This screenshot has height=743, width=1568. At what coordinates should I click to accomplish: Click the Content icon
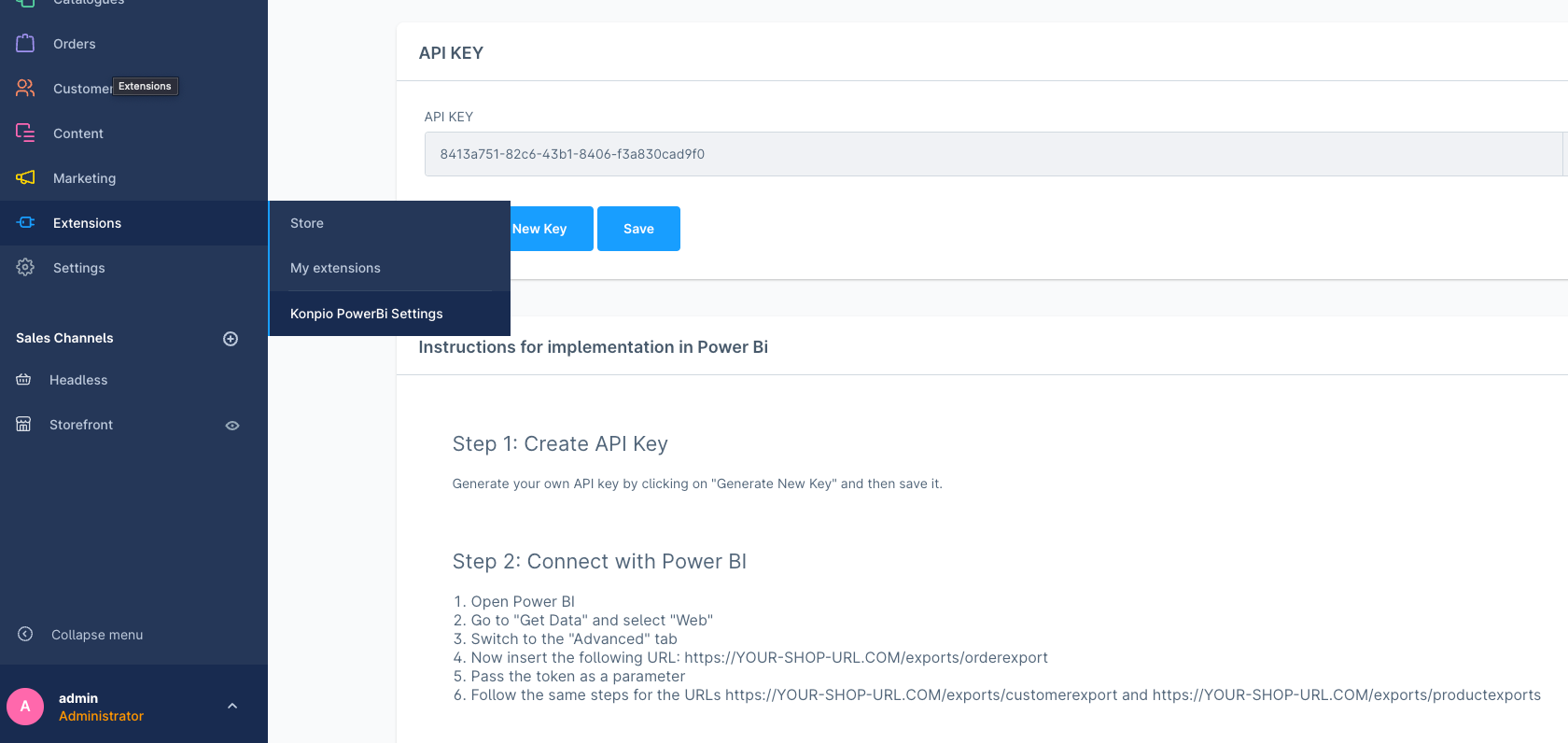(x=25, y=133)
